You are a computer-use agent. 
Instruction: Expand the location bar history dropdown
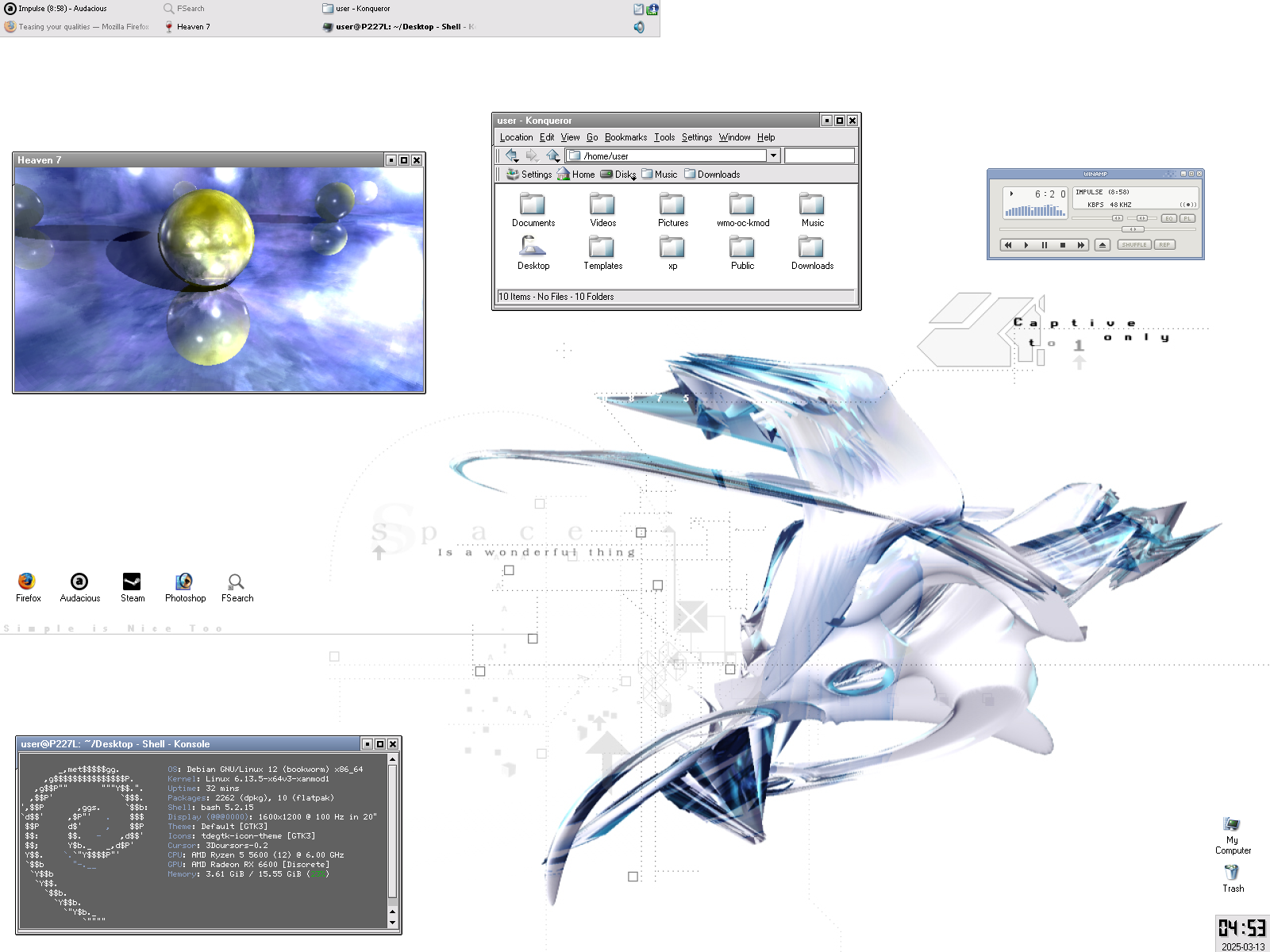[773, 155]
